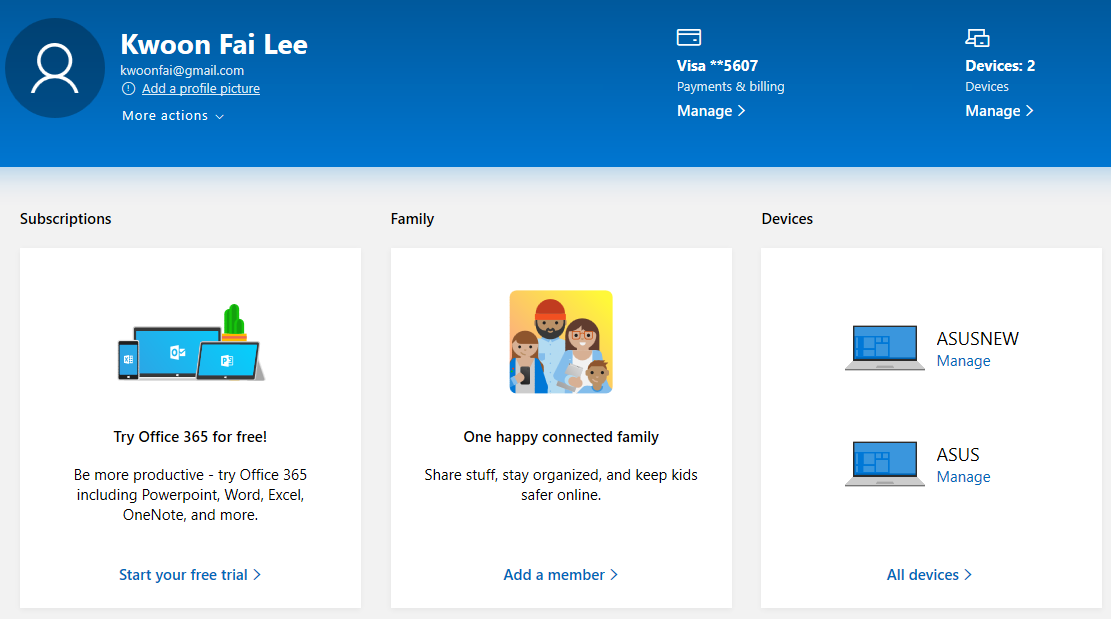Screen dimensions: 1111x619
Task: Click the Visa **5607 payment label
Action: [x=717, y=66]
